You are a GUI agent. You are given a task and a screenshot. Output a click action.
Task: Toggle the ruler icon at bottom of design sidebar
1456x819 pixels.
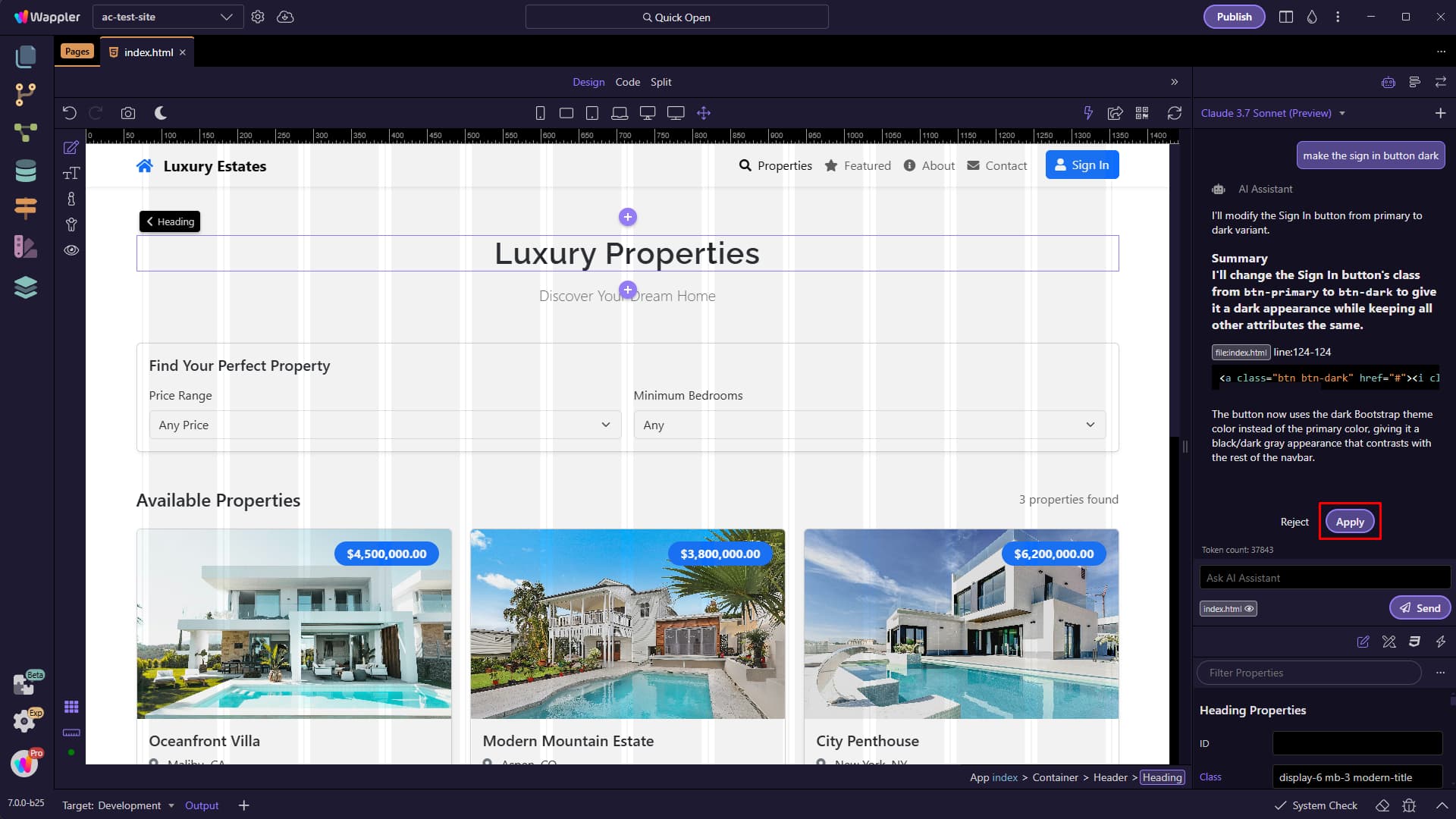pos(71,733)
